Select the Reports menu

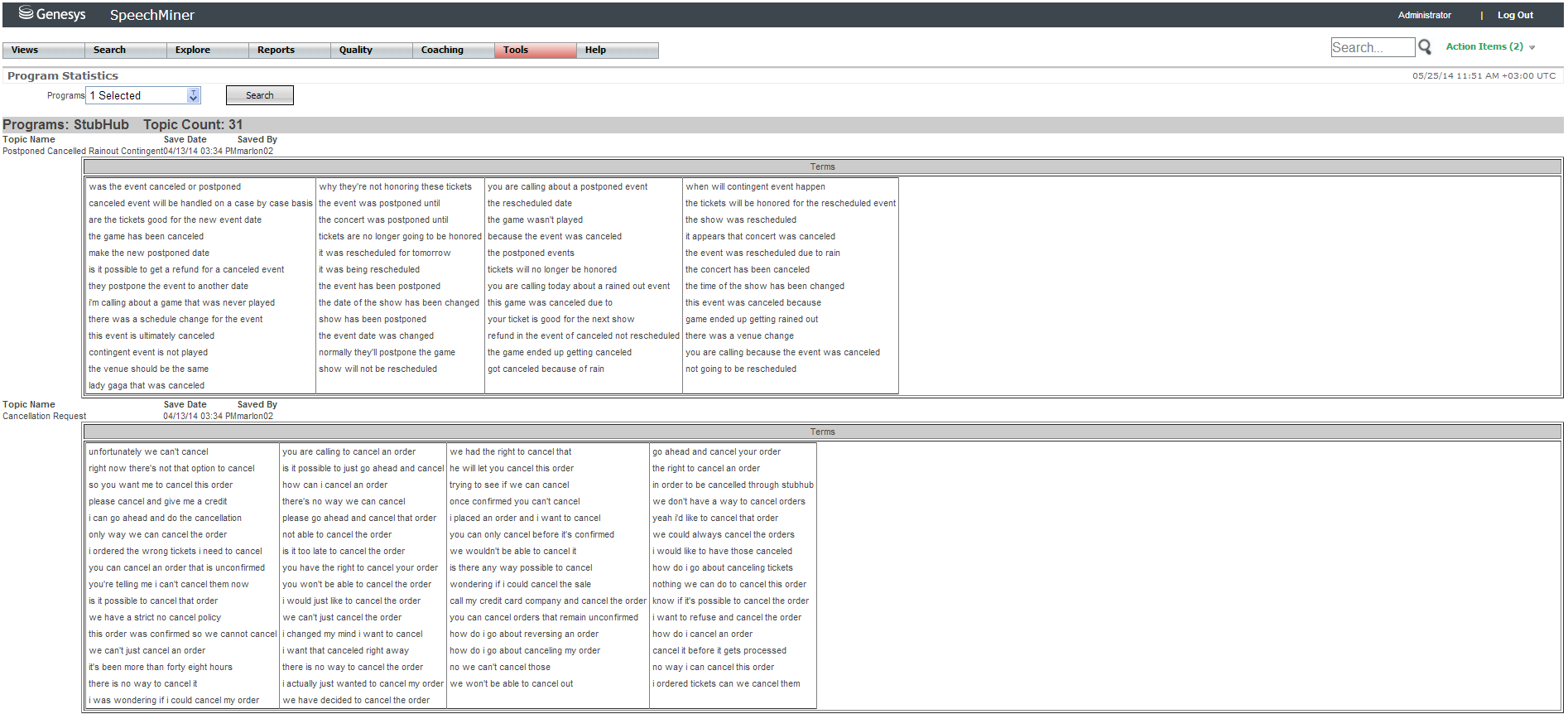(x=276, y=51)
